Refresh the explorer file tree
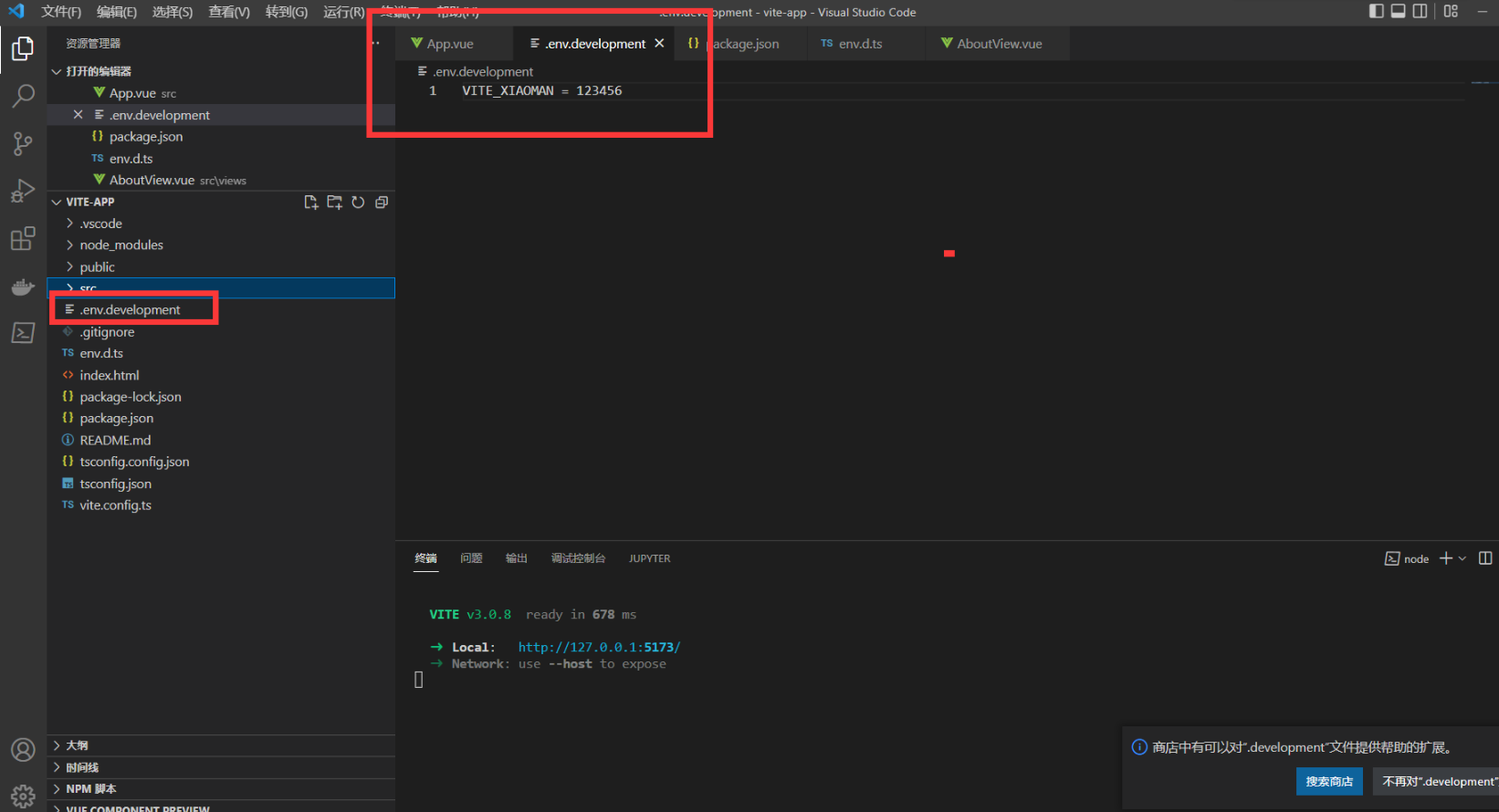The image size is (1499, 812). point(358,203)
